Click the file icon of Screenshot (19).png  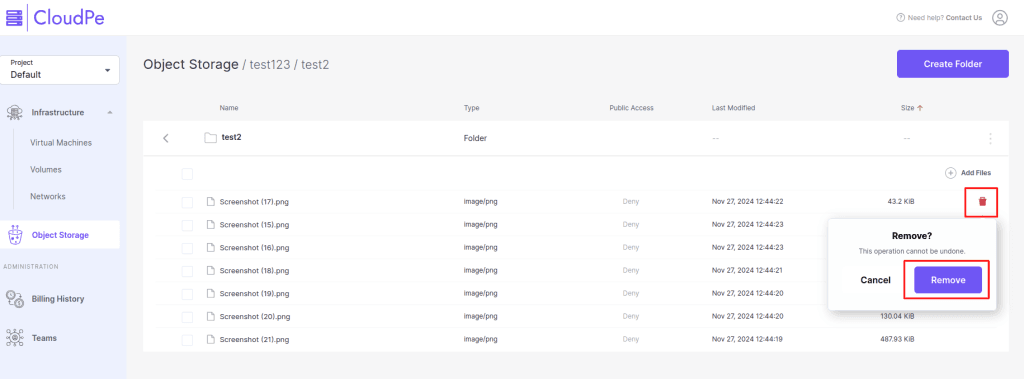click(x=211, y=293)
